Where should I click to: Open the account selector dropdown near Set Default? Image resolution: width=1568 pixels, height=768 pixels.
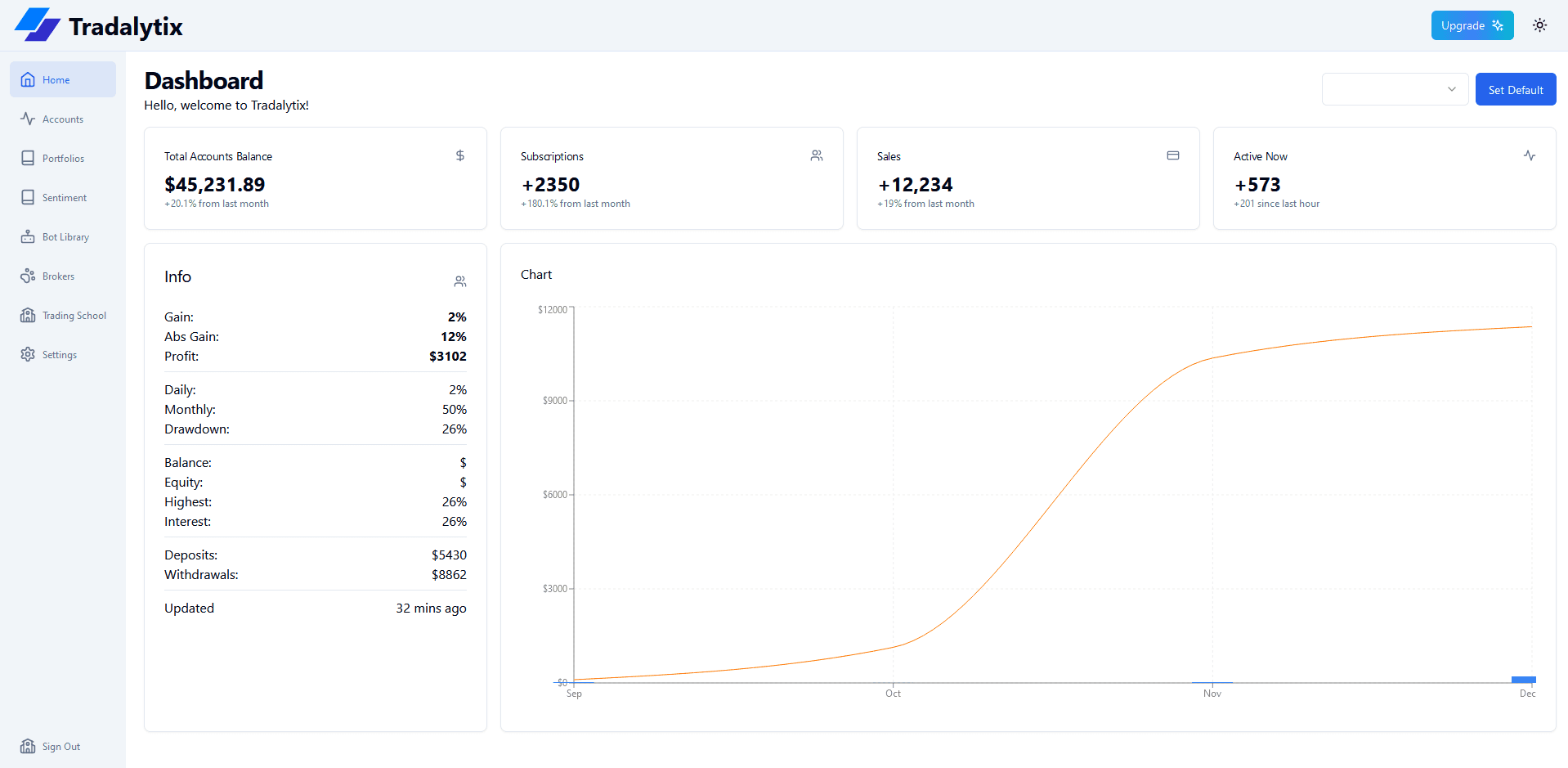click(1394, 89)
